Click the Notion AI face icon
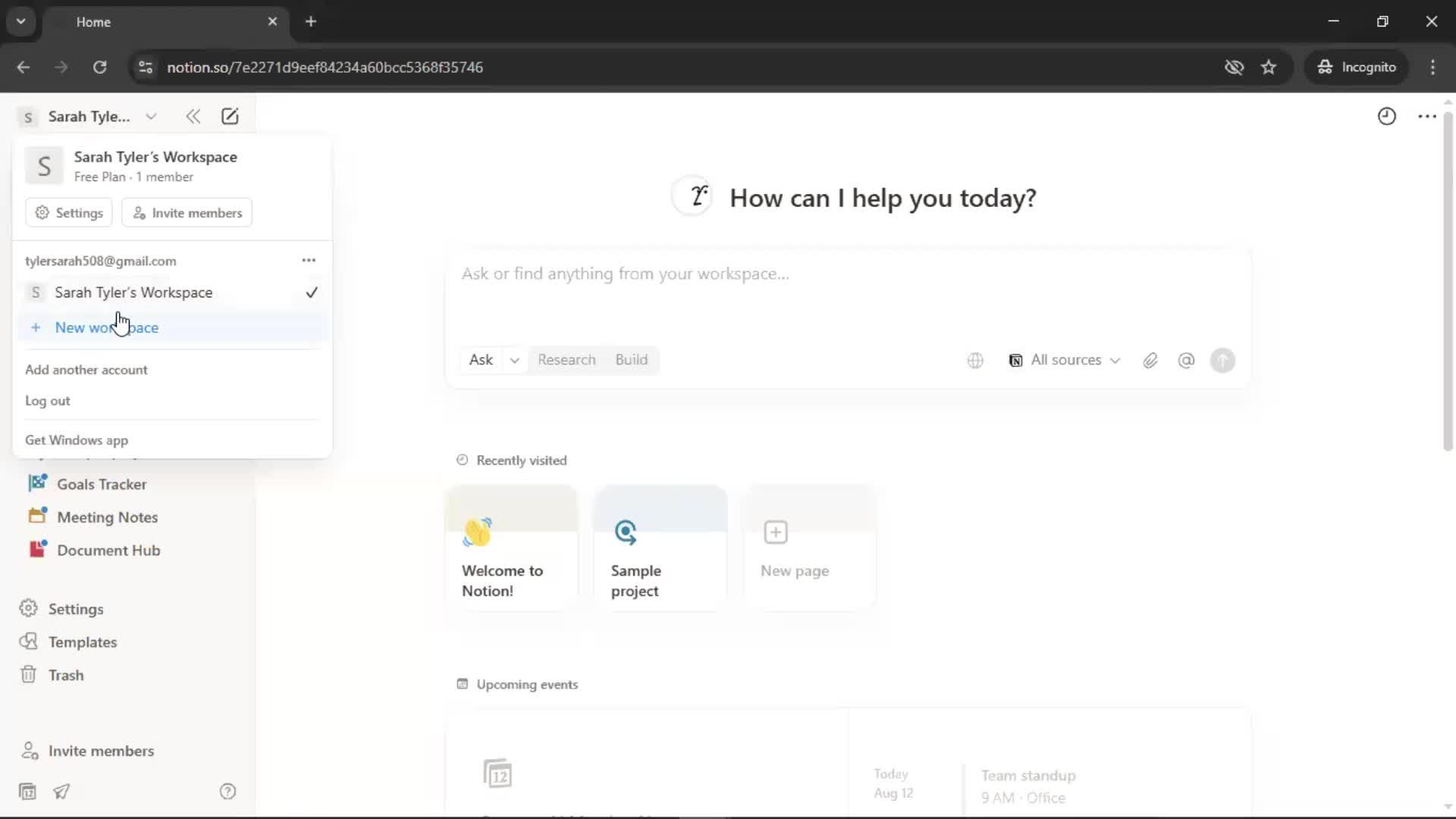1456x819 pixels. [x=693, y=196]
